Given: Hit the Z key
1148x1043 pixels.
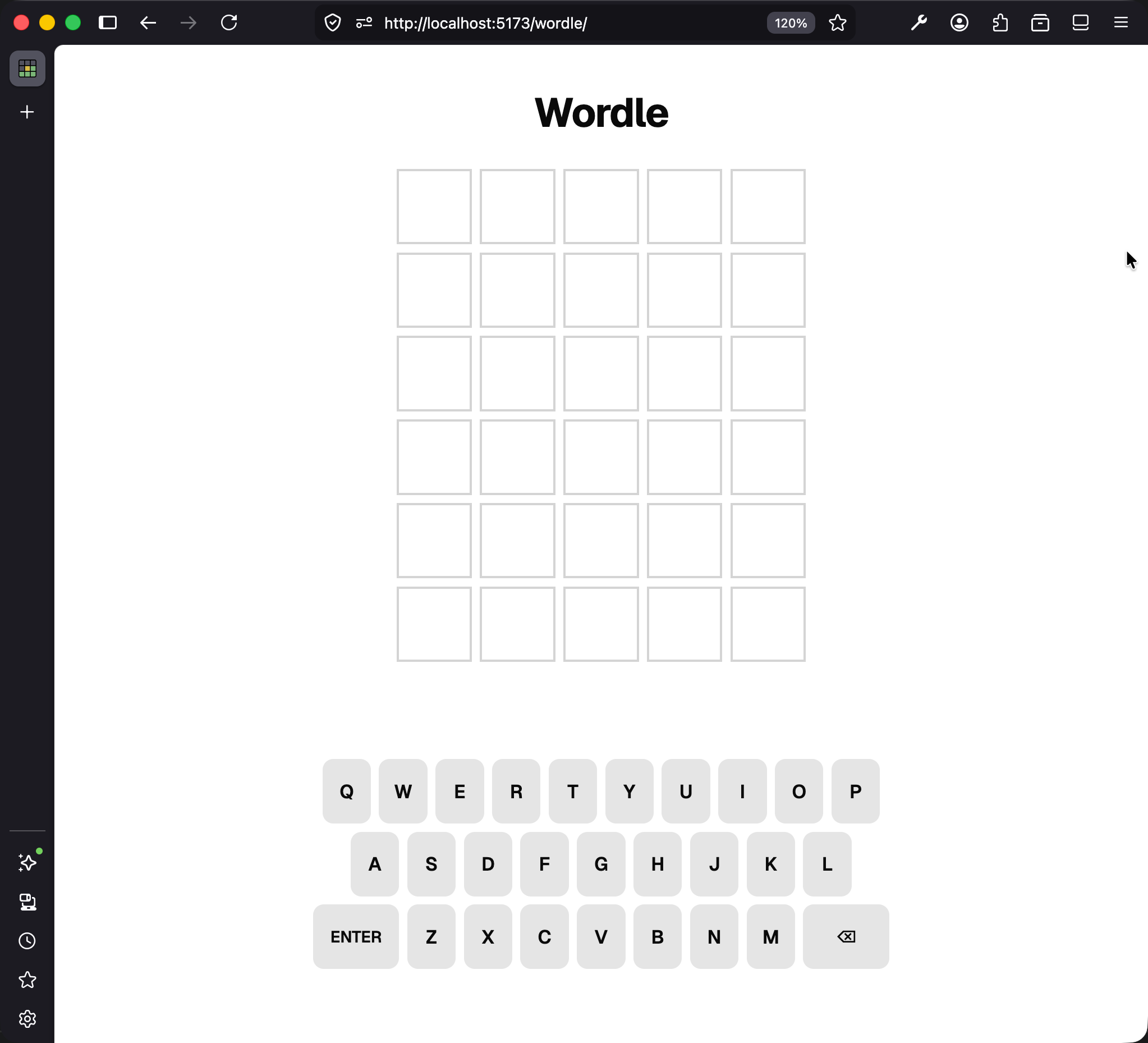Looking at the screenshot, I should coord(431,936).
